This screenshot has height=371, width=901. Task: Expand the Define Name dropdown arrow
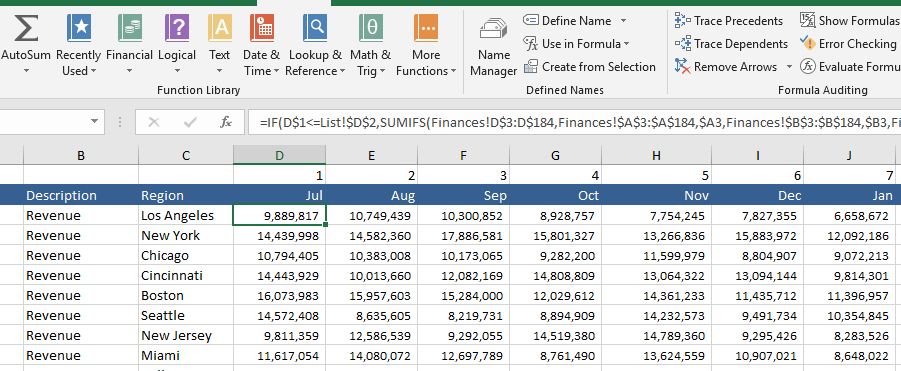(623, 21)
